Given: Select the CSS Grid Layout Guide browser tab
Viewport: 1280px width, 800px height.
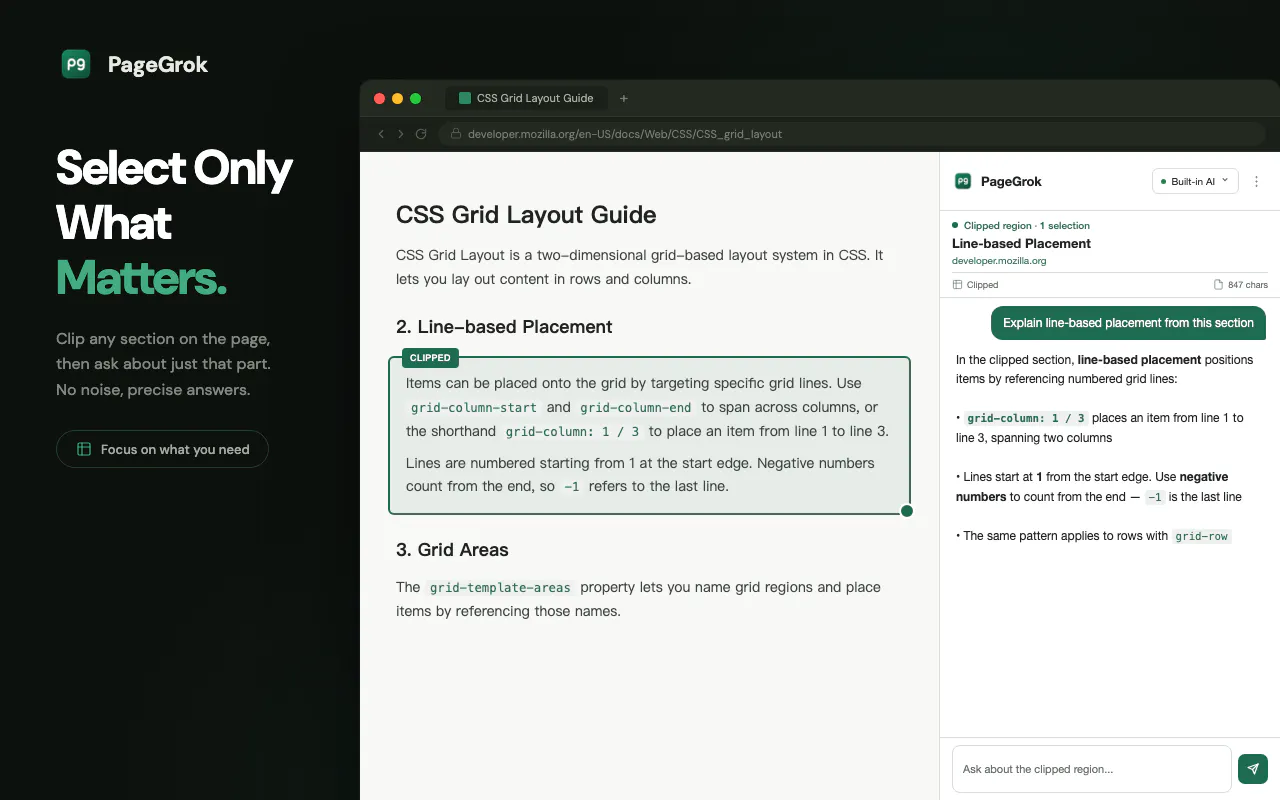Looking at the screenshot, I should point(526,98).
